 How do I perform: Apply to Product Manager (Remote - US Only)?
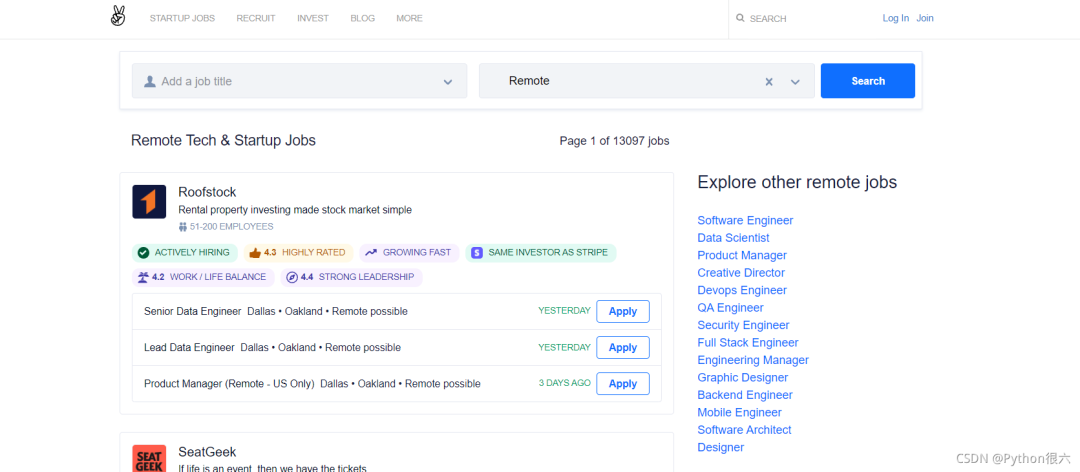coord(623,384)
